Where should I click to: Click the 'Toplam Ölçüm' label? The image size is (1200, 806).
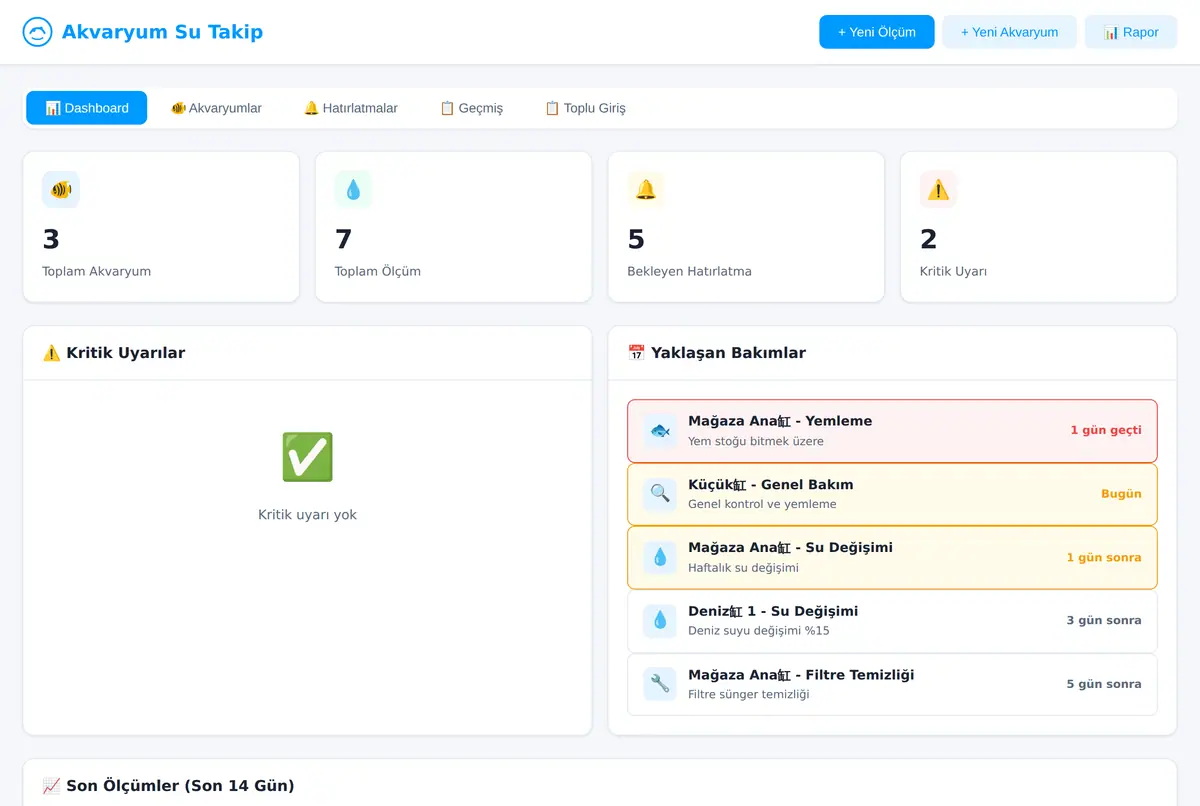tap(378, 271)
